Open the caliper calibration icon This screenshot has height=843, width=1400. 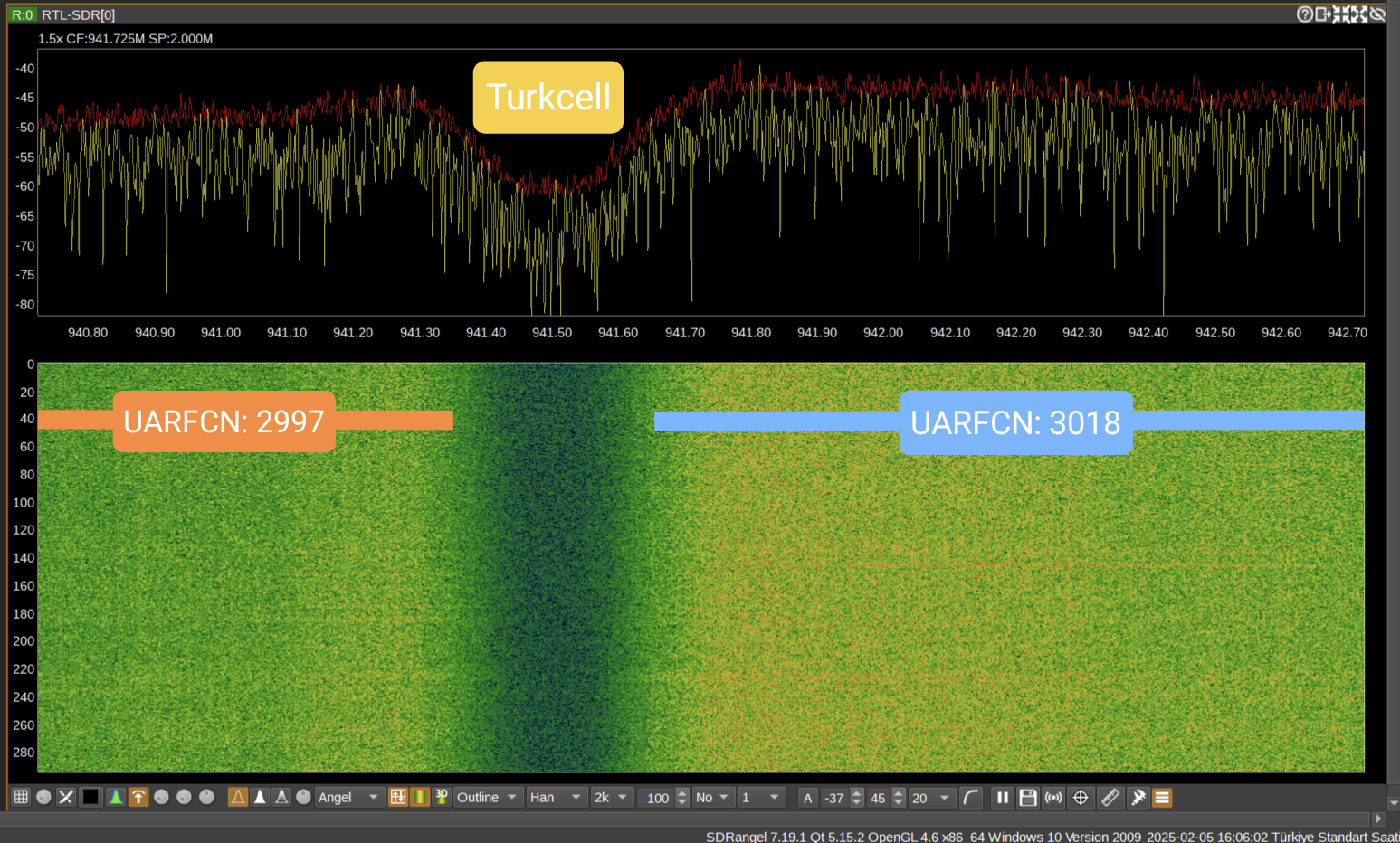pos(1138,797)
